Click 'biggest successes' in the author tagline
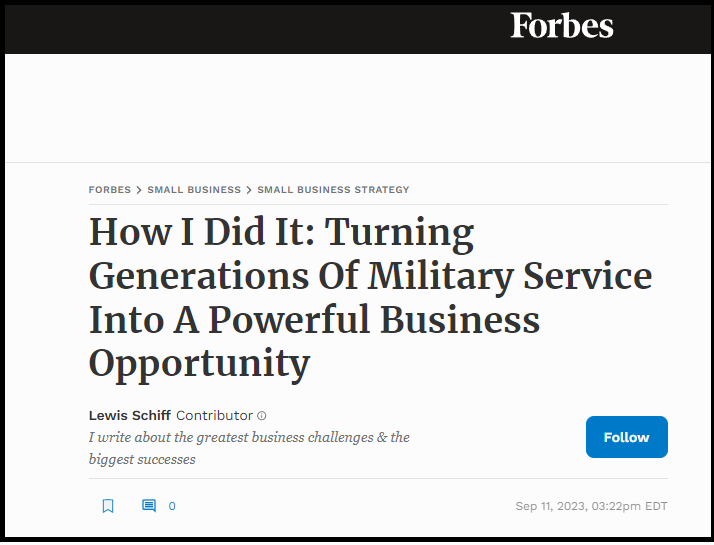 (142, 460)
